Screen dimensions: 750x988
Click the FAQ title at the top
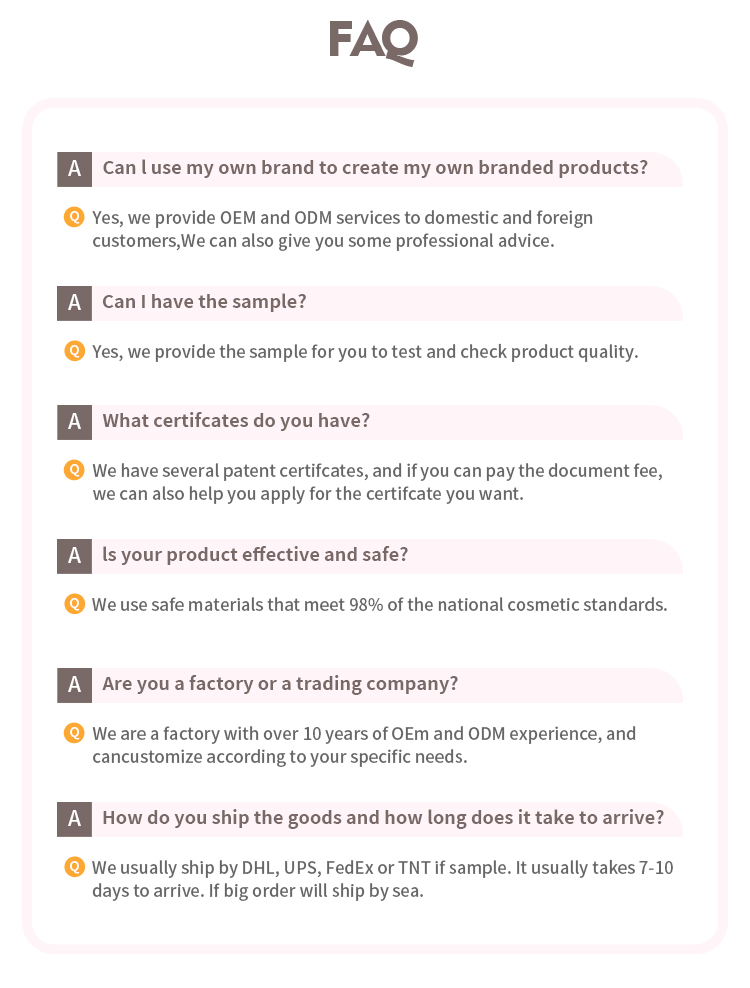point(374,42)
